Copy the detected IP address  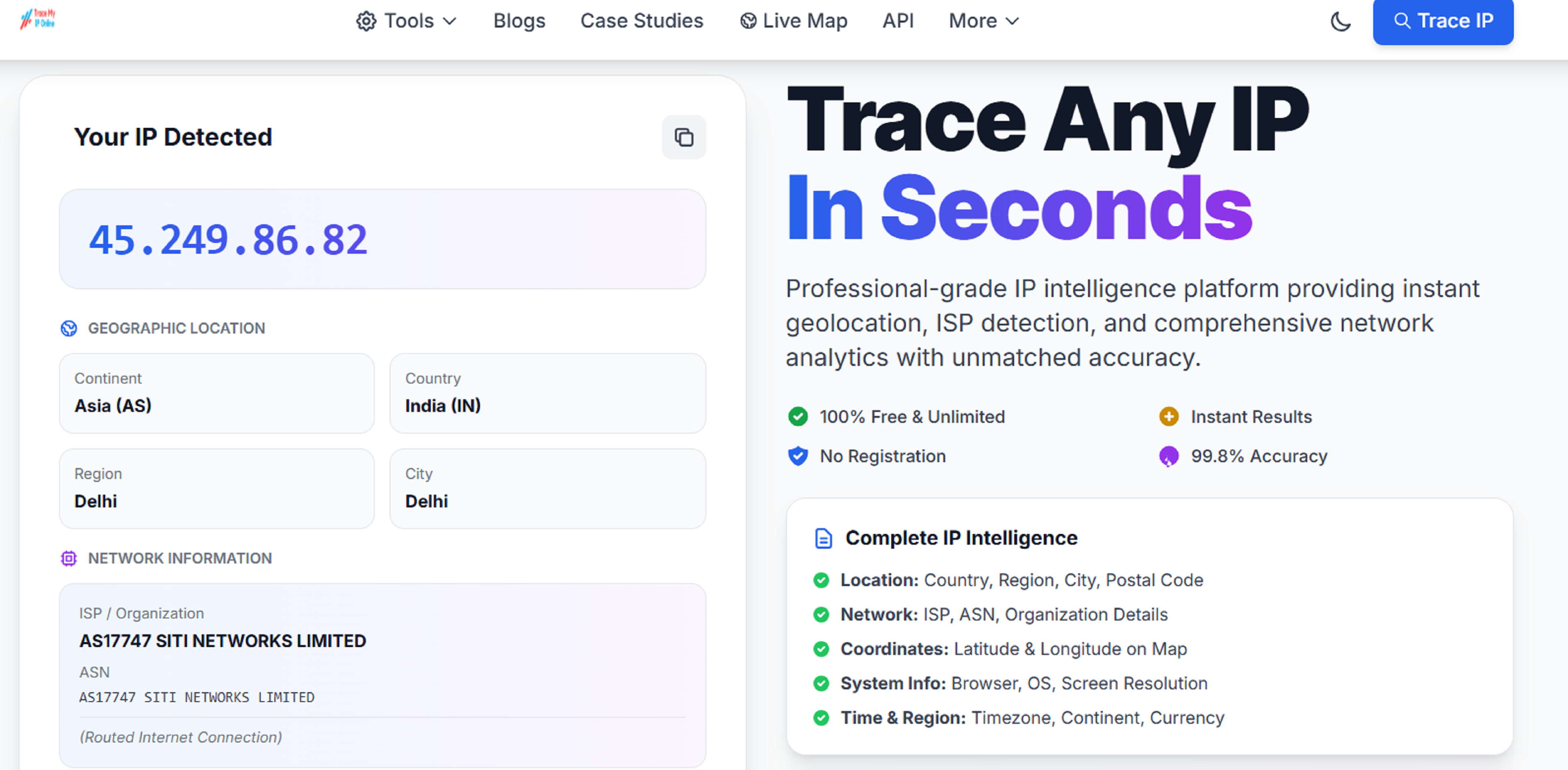(683, 138)
